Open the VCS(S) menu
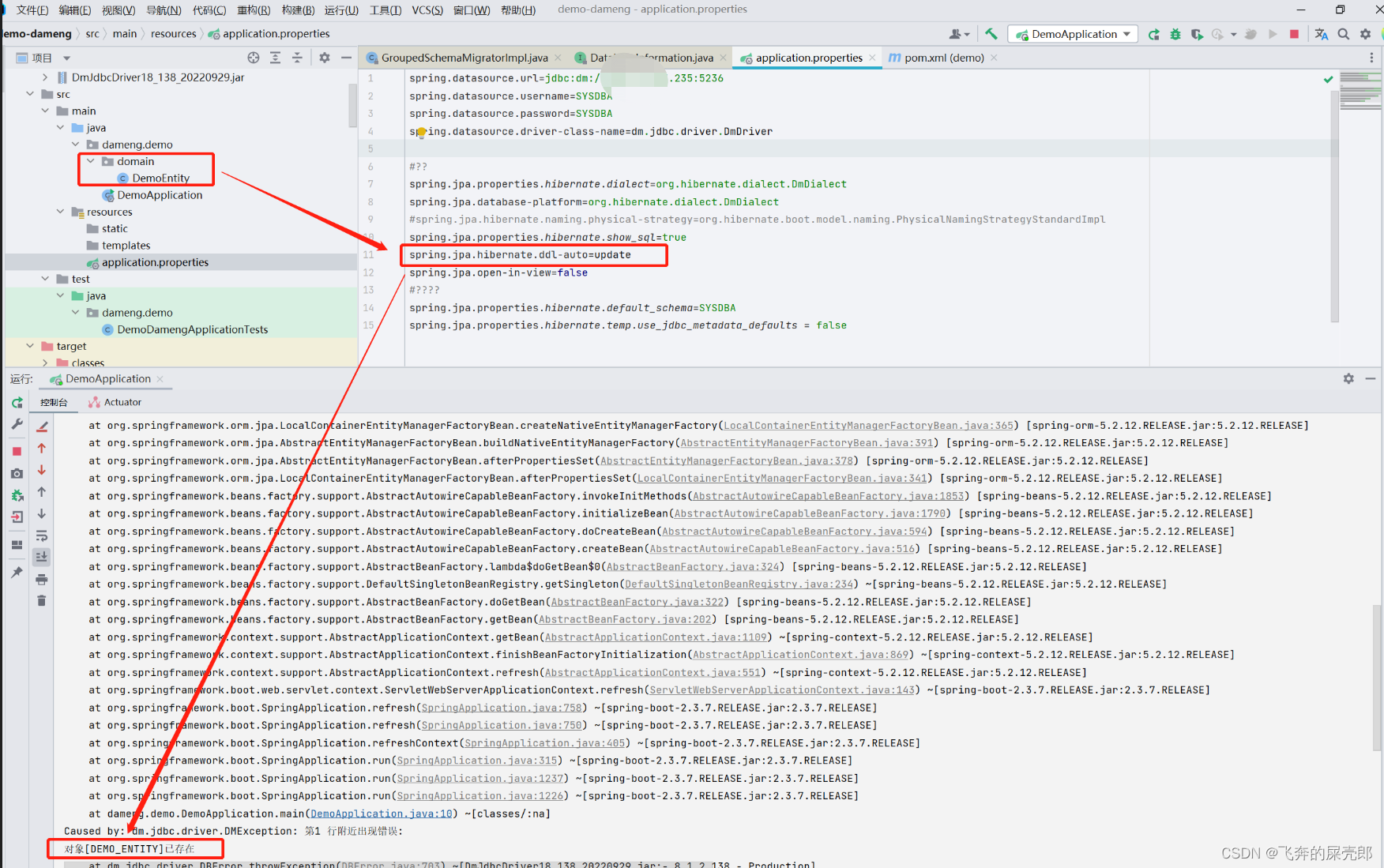Image resolution: width=1384 pixels, height=868 pixels. (x=427, y=9)
